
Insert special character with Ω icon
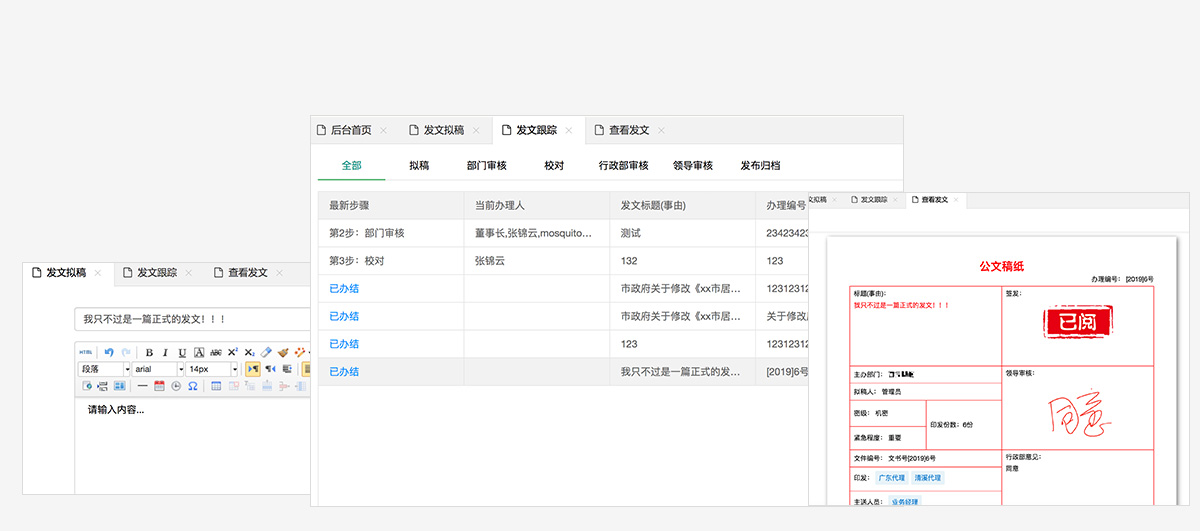[x=193, y=386]
